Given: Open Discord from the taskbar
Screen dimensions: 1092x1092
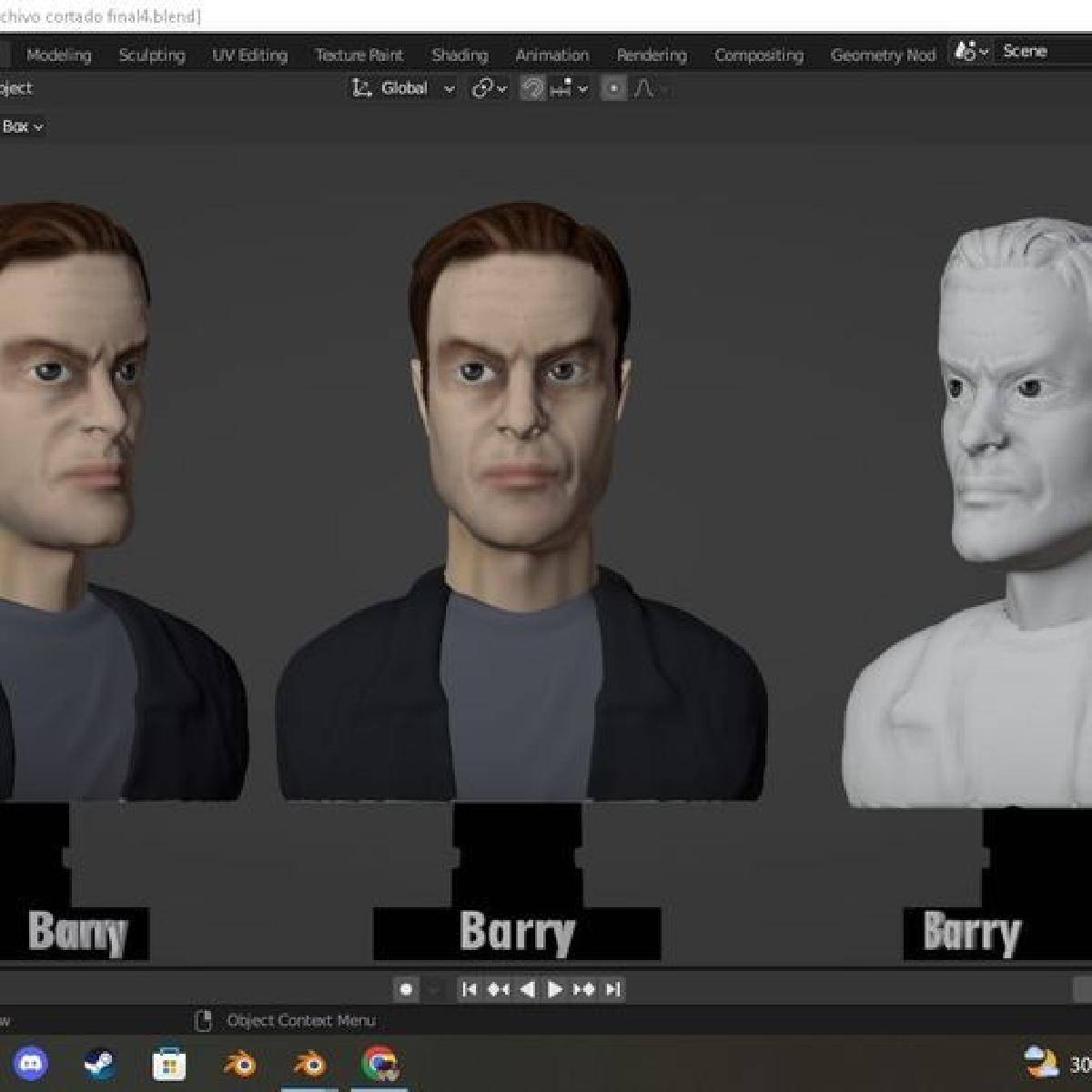Looking at the screenshot, I should pos(29,1063).
